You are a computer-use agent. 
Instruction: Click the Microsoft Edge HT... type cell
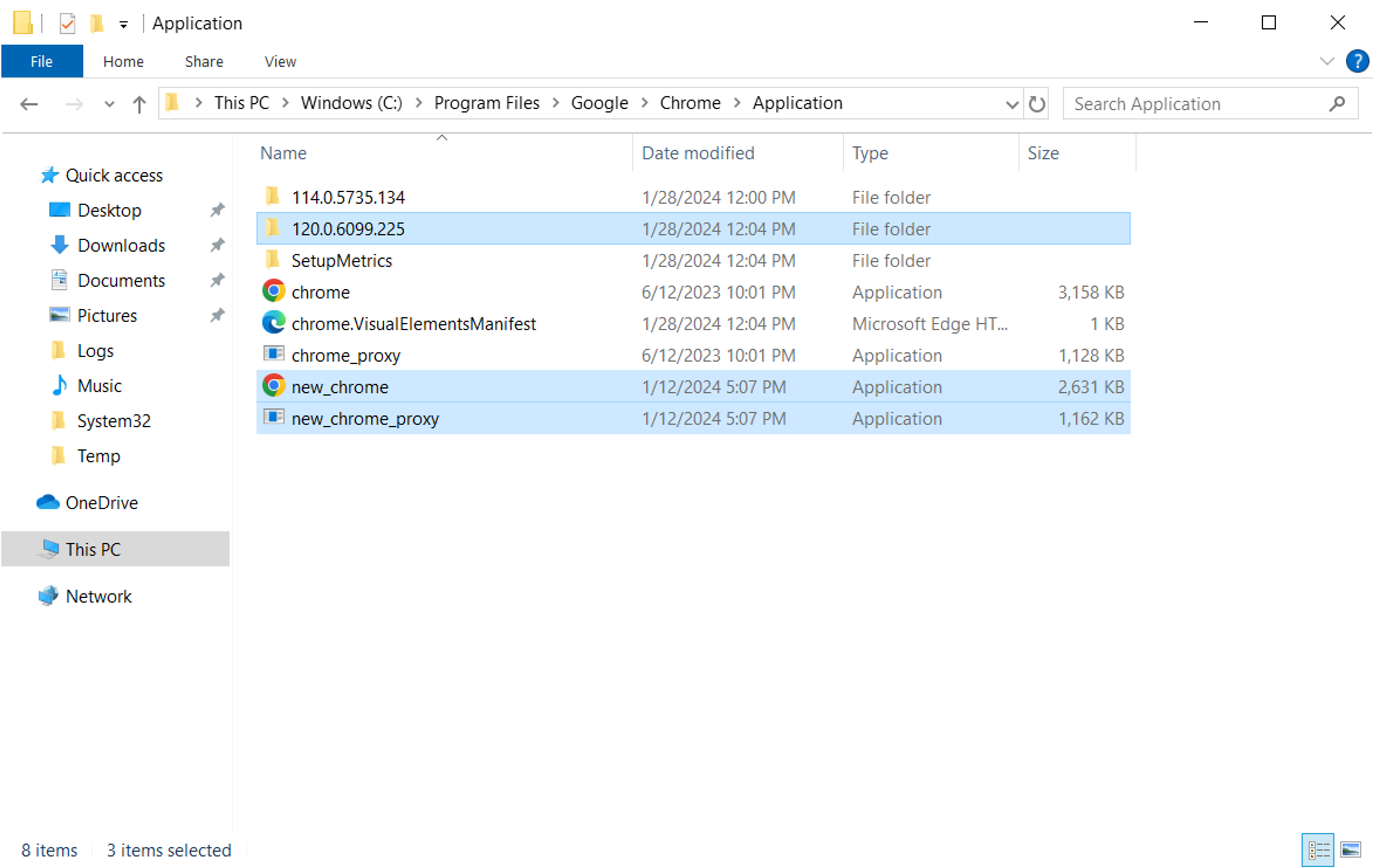(930, 324)
